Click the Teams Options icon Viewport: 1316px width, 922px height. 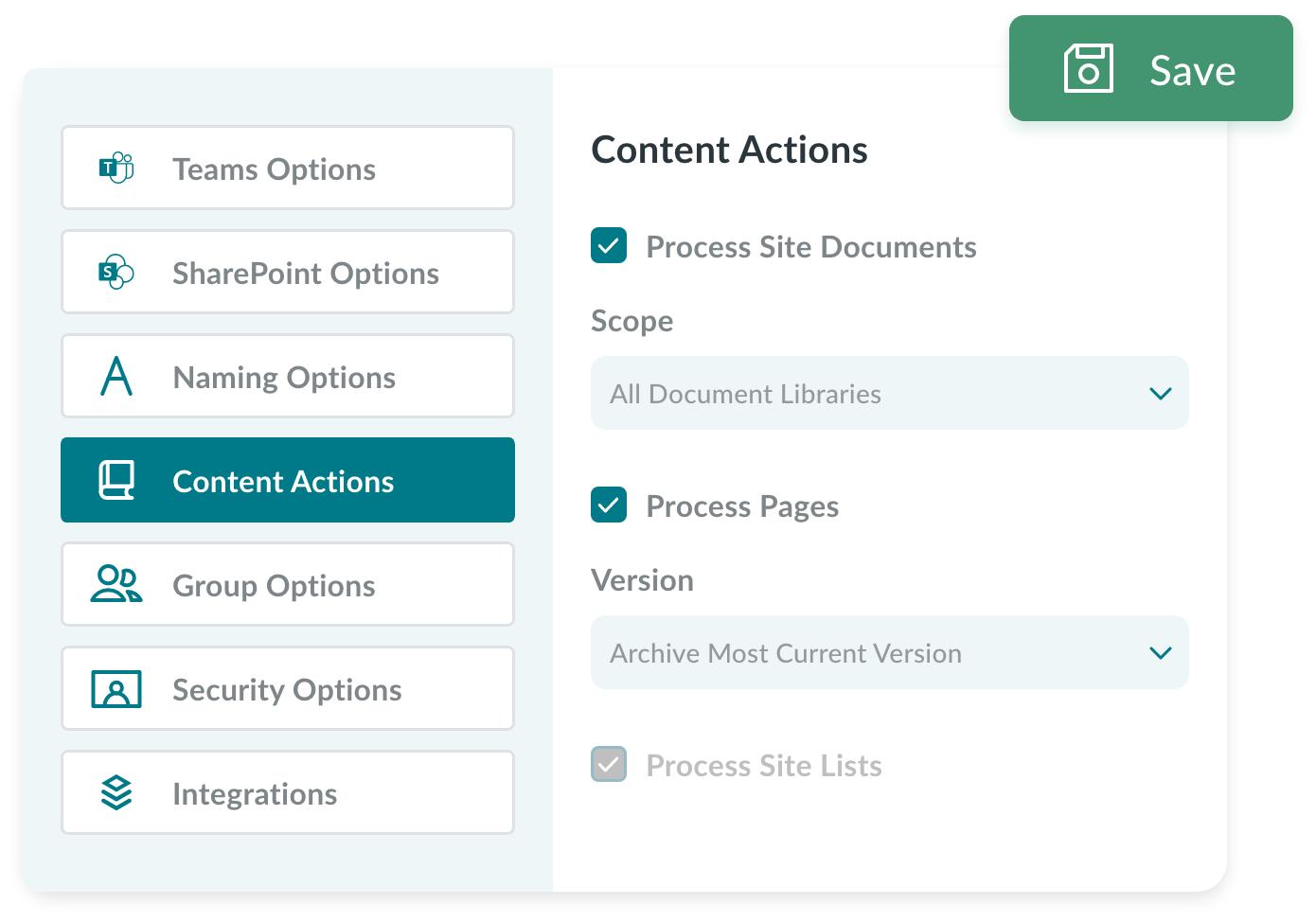click(x=116, y=168)
